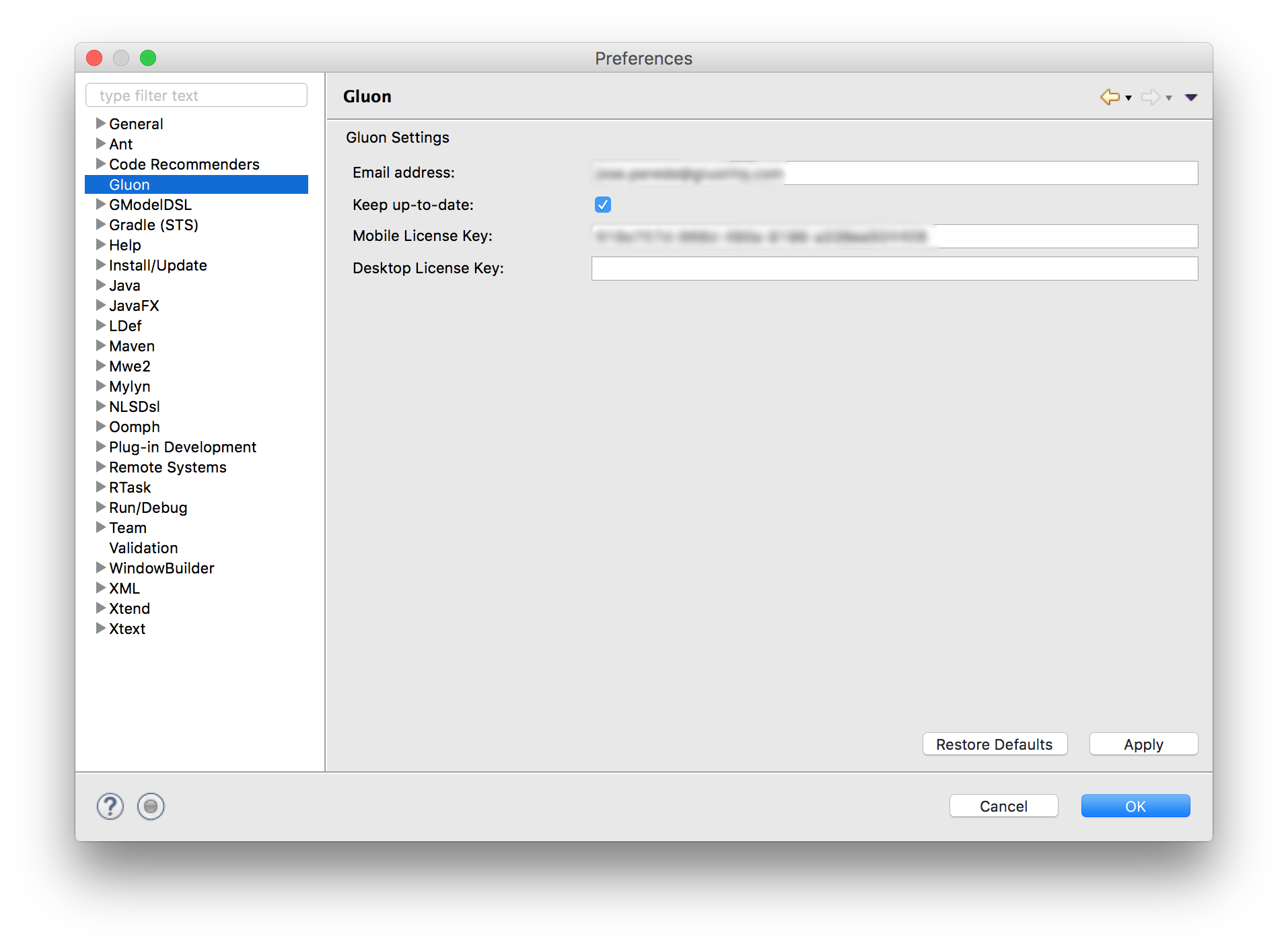Expand the Mylyn node arrow
Screen dimensions: 1288x949
click(x=101, y=386)
